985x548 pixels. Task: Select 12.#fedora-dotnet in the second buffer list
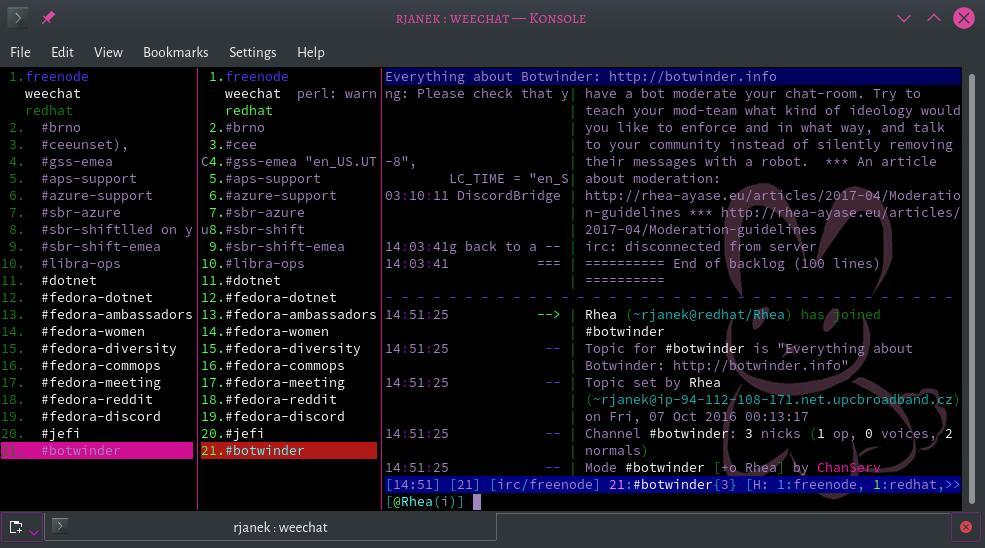click(x=269, y=297)
